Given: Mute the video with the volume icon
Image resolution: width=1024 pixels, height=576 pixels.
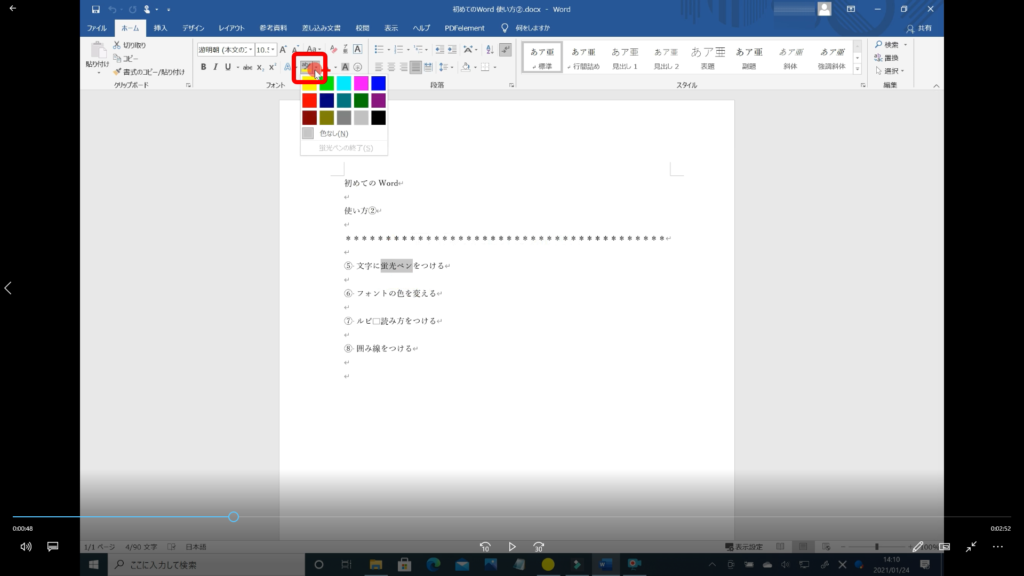Looking at the screenshot, I should point(26,547).
